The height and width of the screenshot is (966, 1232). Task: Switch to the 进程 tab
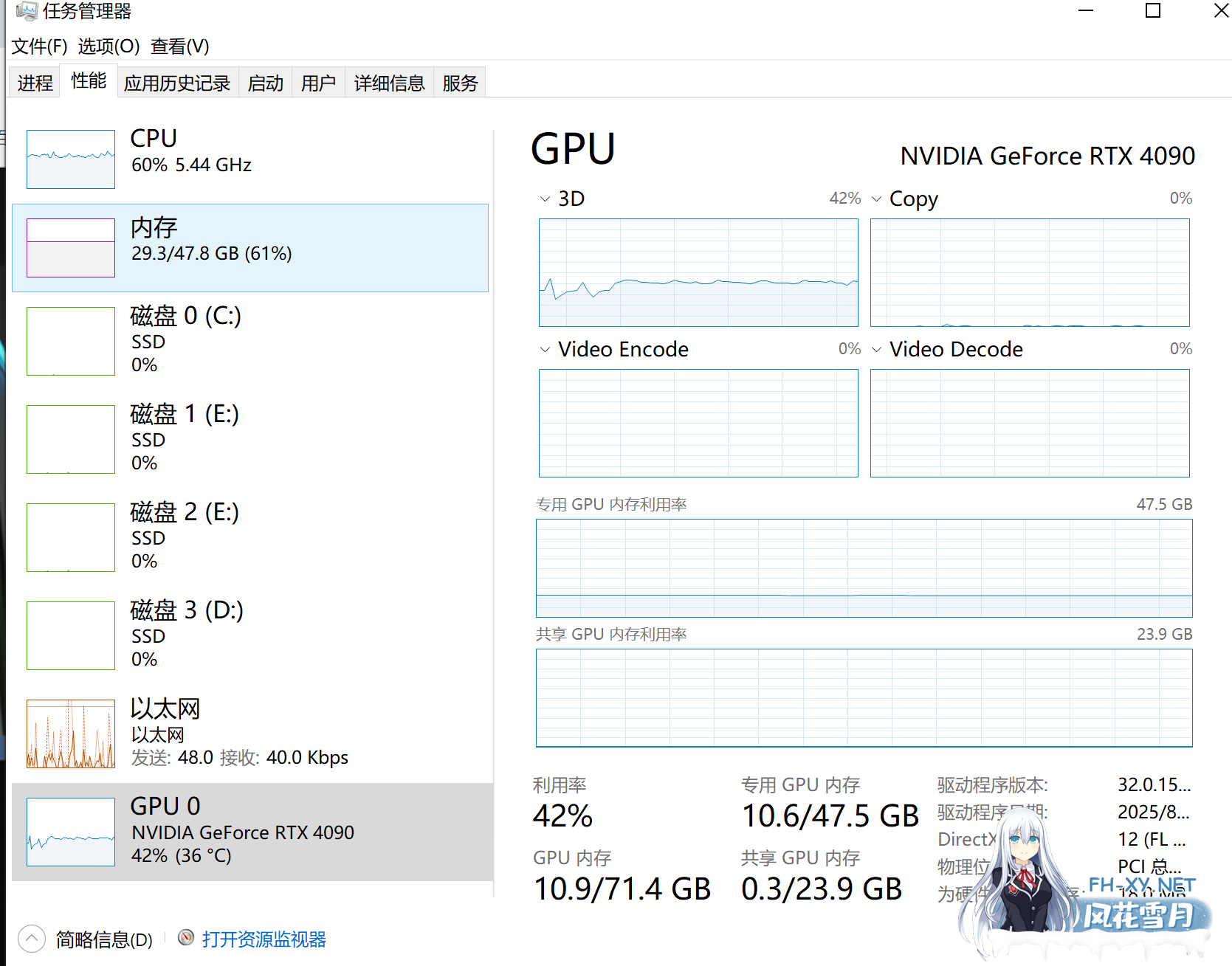pos(33,82)
